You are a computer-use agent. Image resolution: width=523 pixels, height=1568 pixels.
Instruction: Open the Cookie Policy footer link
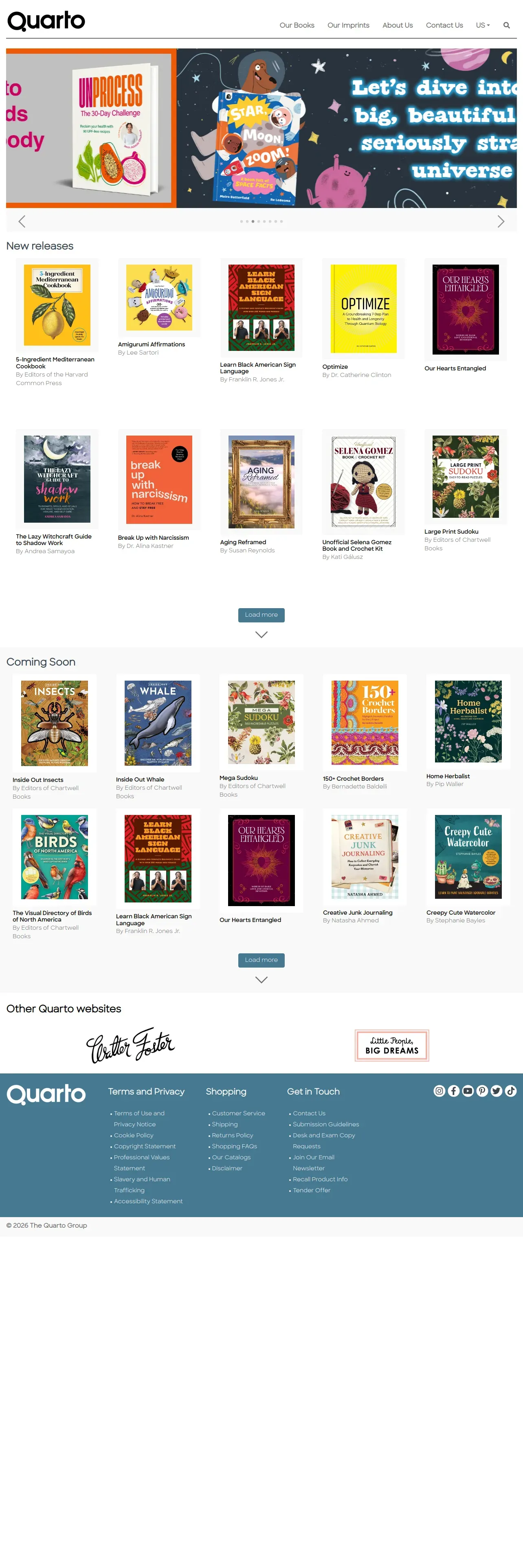pyautogui.click(x=133, y=1135)
